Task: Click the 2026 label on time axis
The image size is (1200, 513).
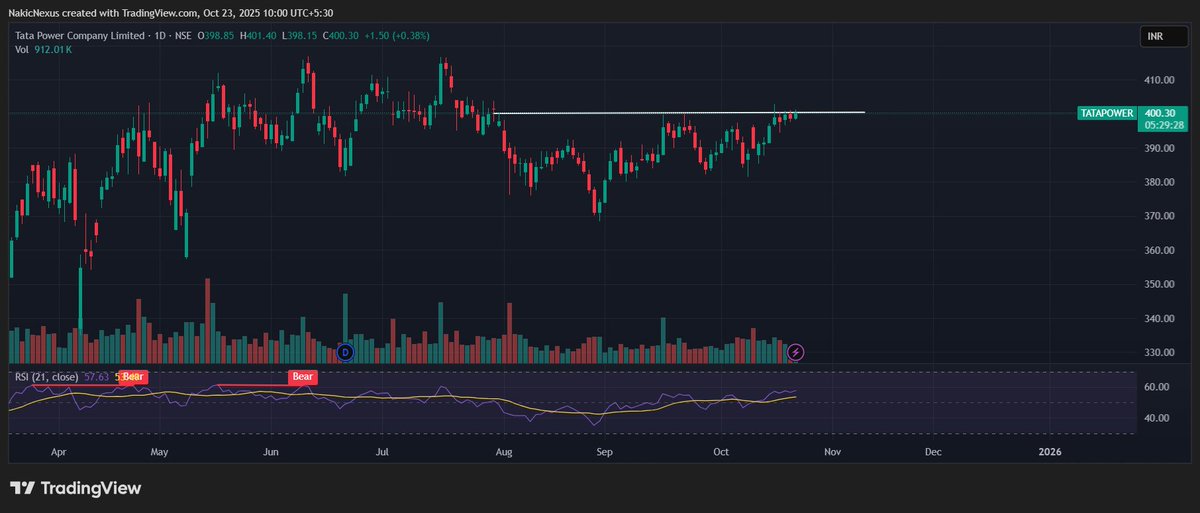Action: 1050,452
